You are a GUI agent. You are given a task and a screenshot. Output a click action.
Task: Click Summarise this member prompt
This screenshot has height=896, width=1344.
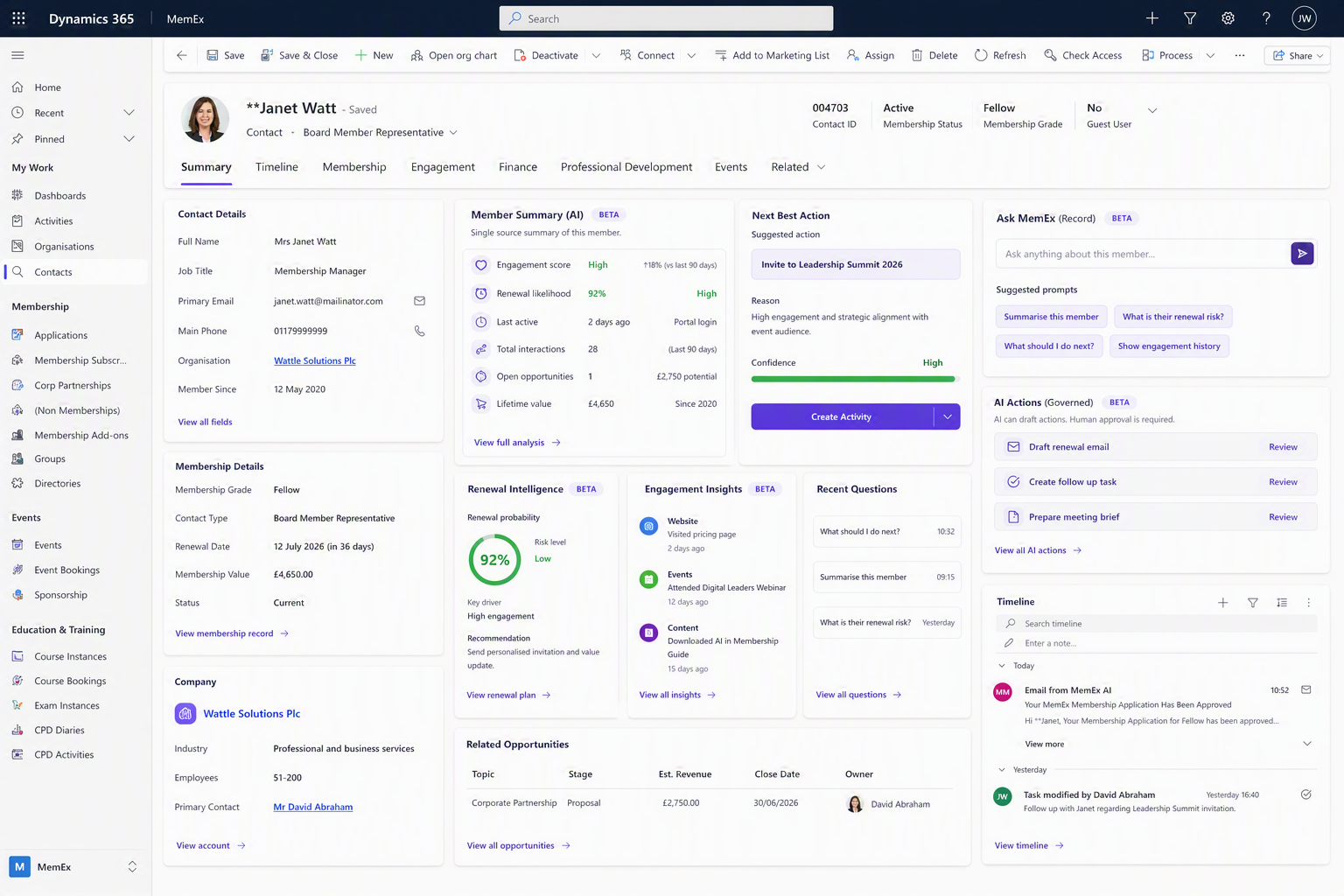point(1051,317)
